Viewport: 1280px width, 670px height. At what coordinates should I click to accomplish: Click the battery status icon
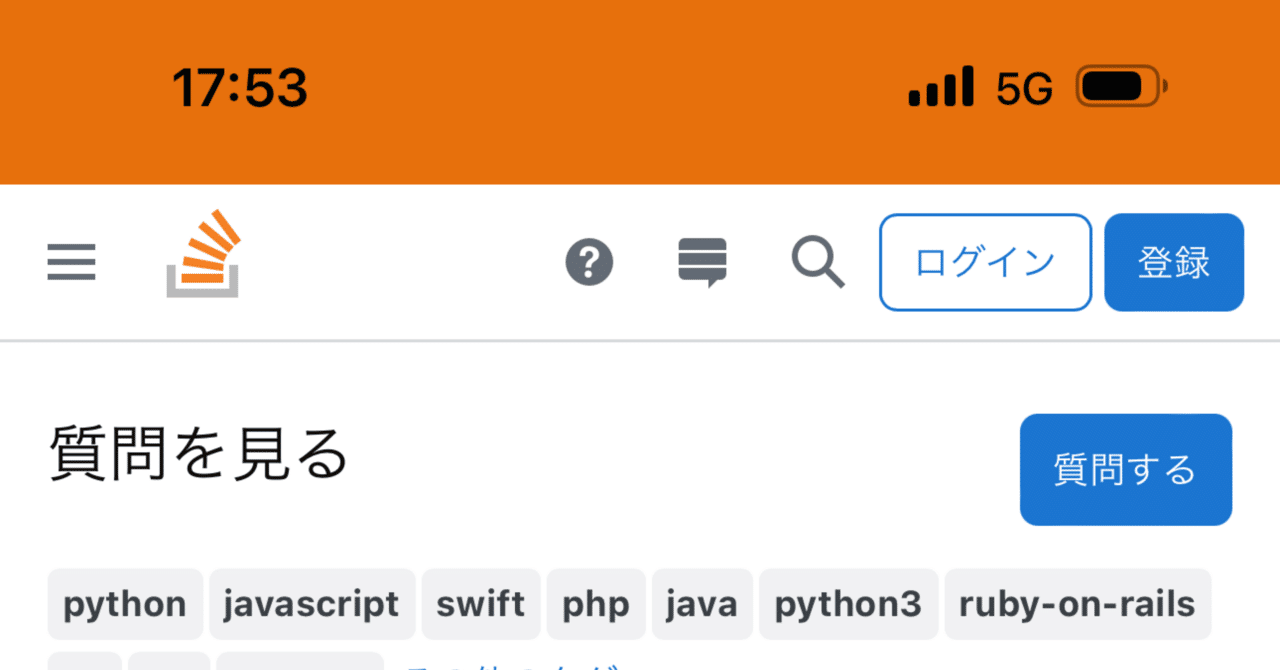[1117, 87]
